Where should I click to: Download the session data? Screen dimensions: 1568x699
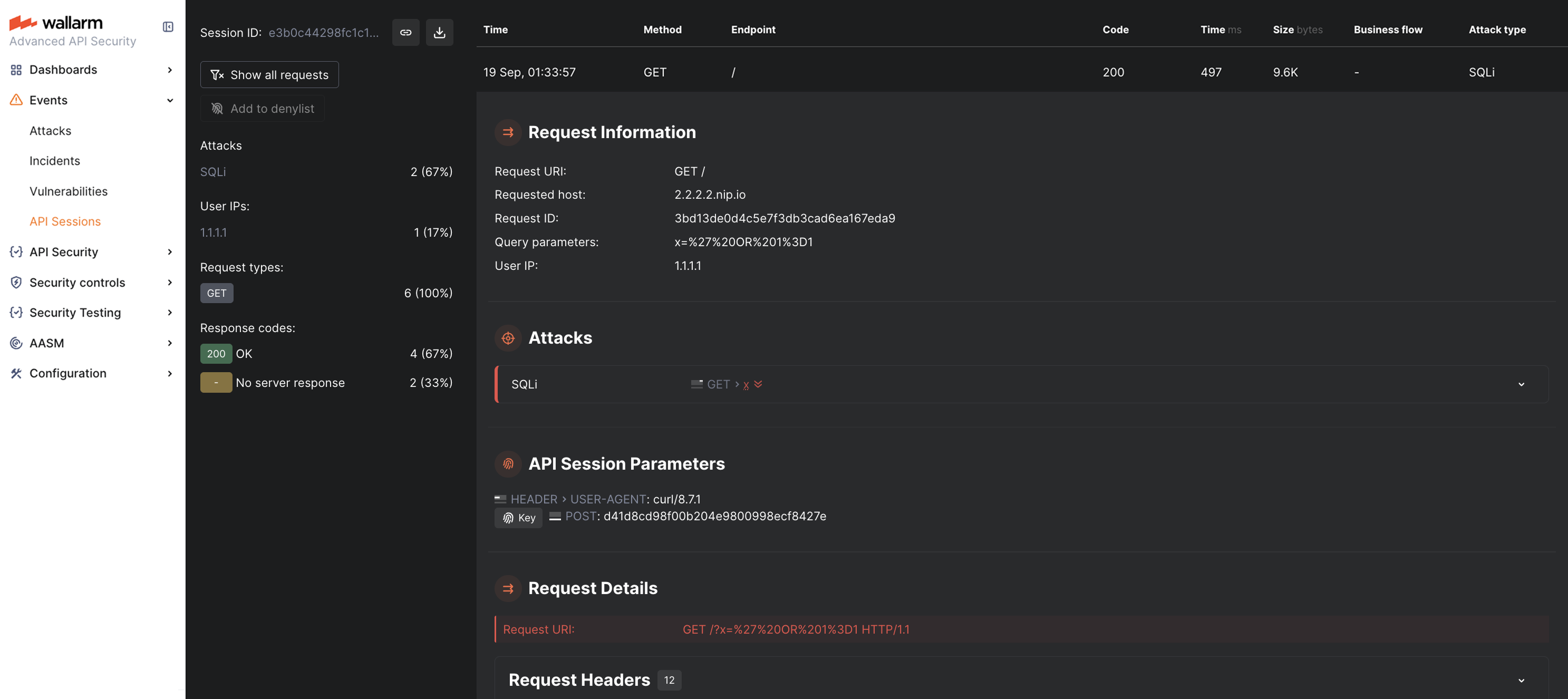pos(440,32)
